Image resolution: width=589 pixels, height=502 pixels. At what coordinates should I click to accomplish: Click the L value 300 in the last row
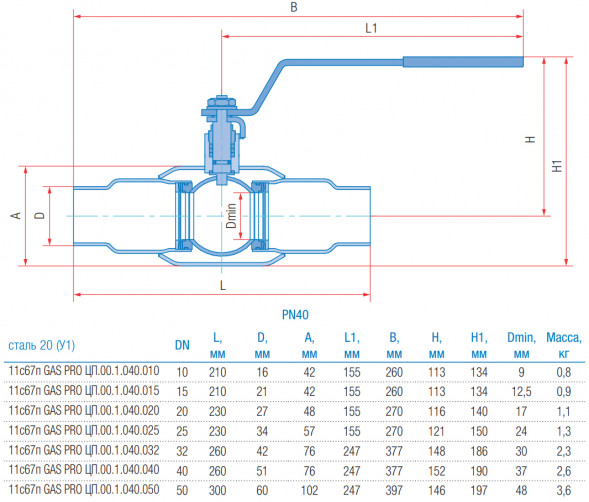tap(218, 491)
